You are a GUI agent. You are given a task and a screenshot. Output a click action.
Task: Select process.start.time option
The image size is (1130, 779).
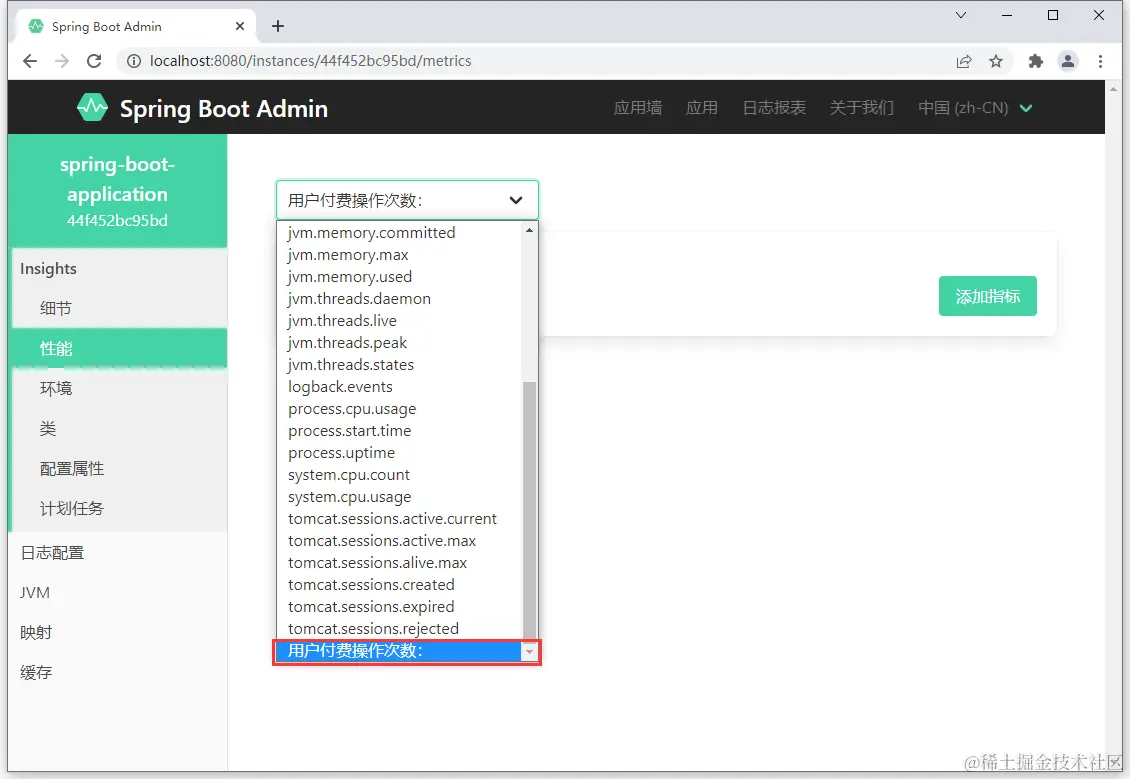(400, 431)
